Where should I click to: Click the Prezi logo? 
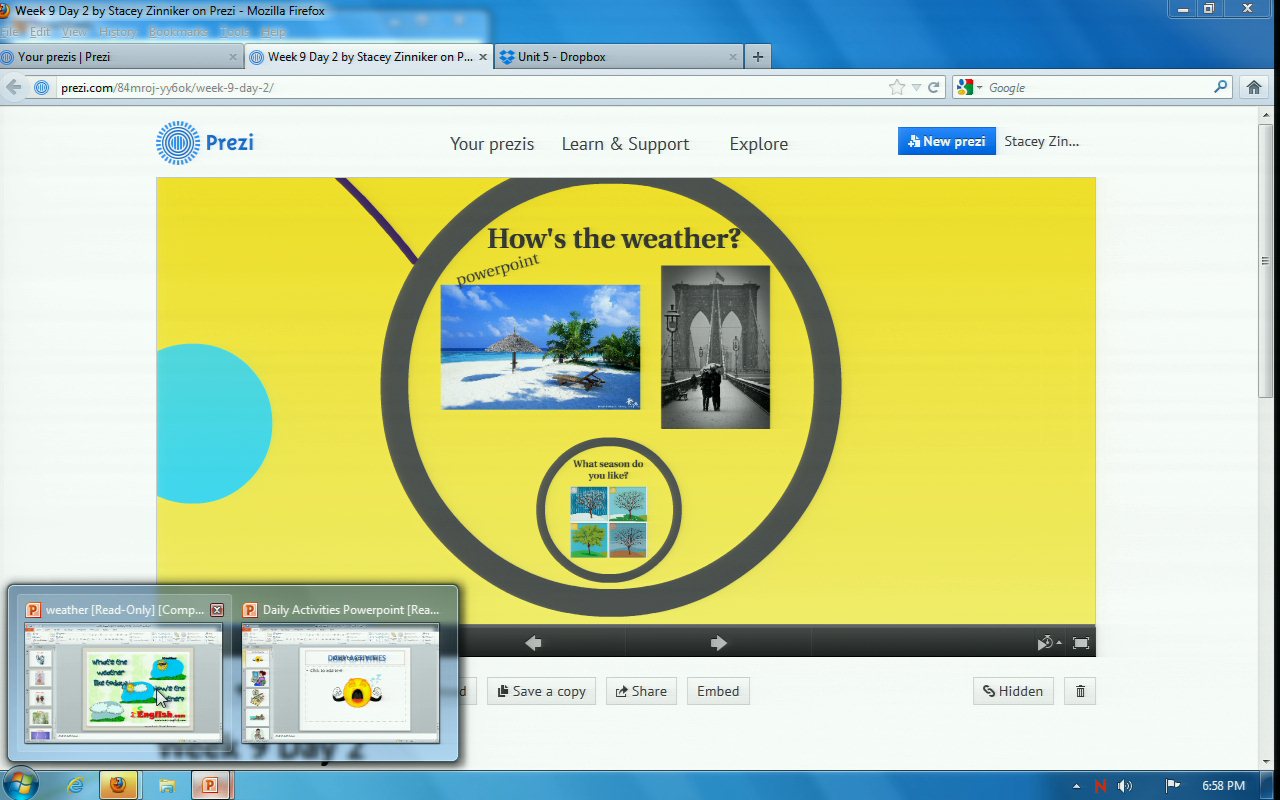tap(205, 142)
